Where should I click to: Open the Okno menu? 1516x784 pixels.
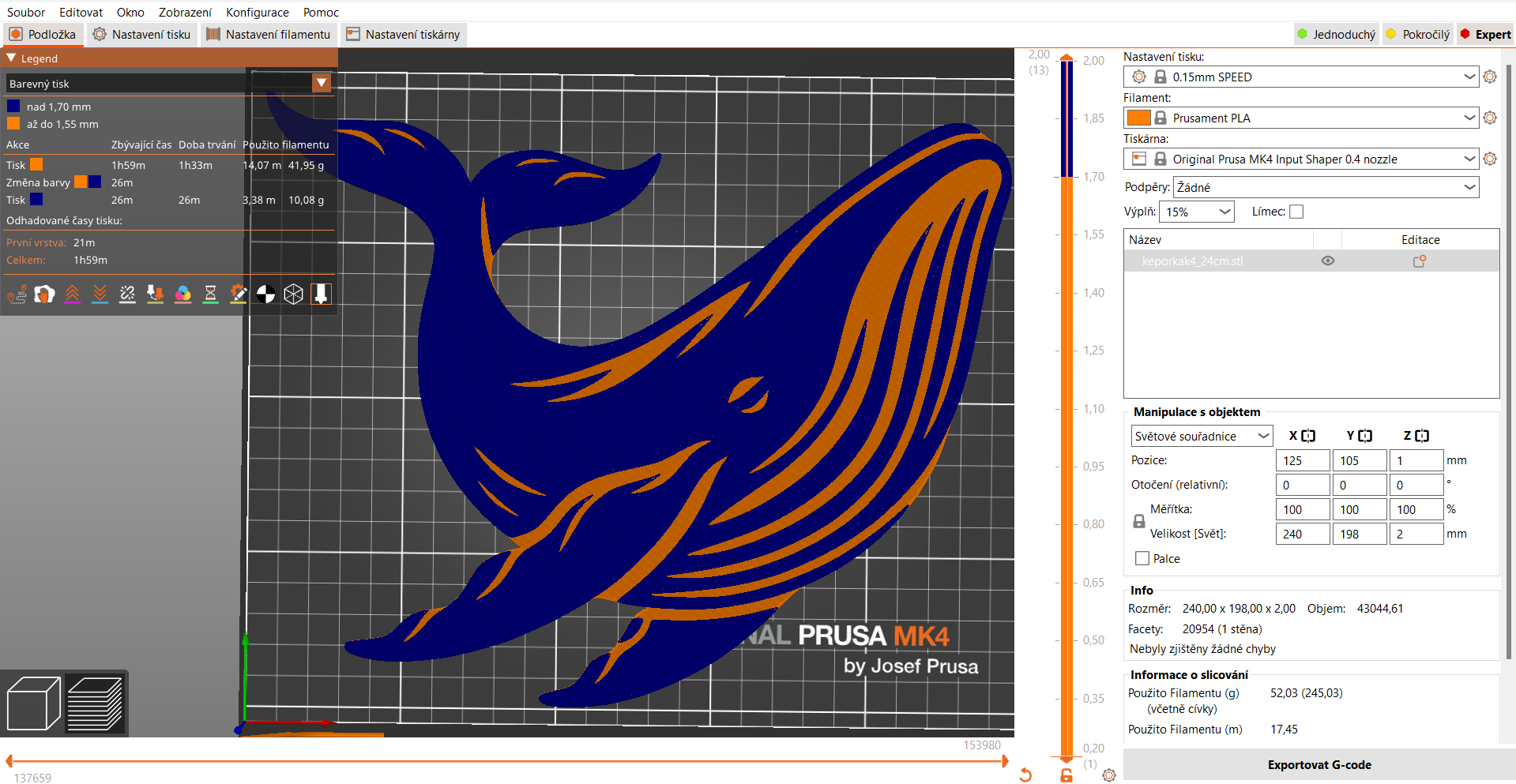coord(130,12)
